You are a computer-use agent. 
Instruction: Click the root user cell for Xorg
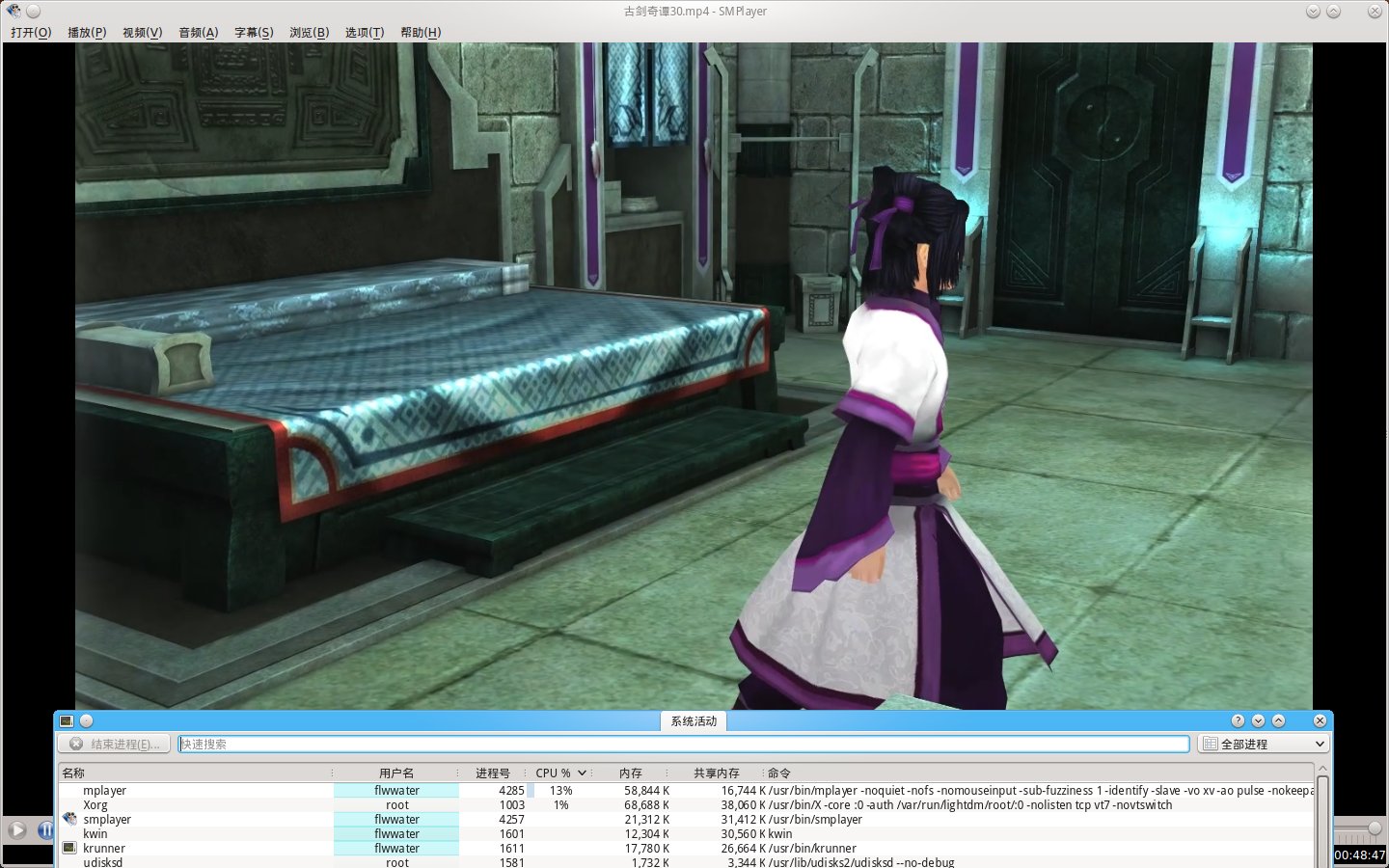(x=396, y=804)
